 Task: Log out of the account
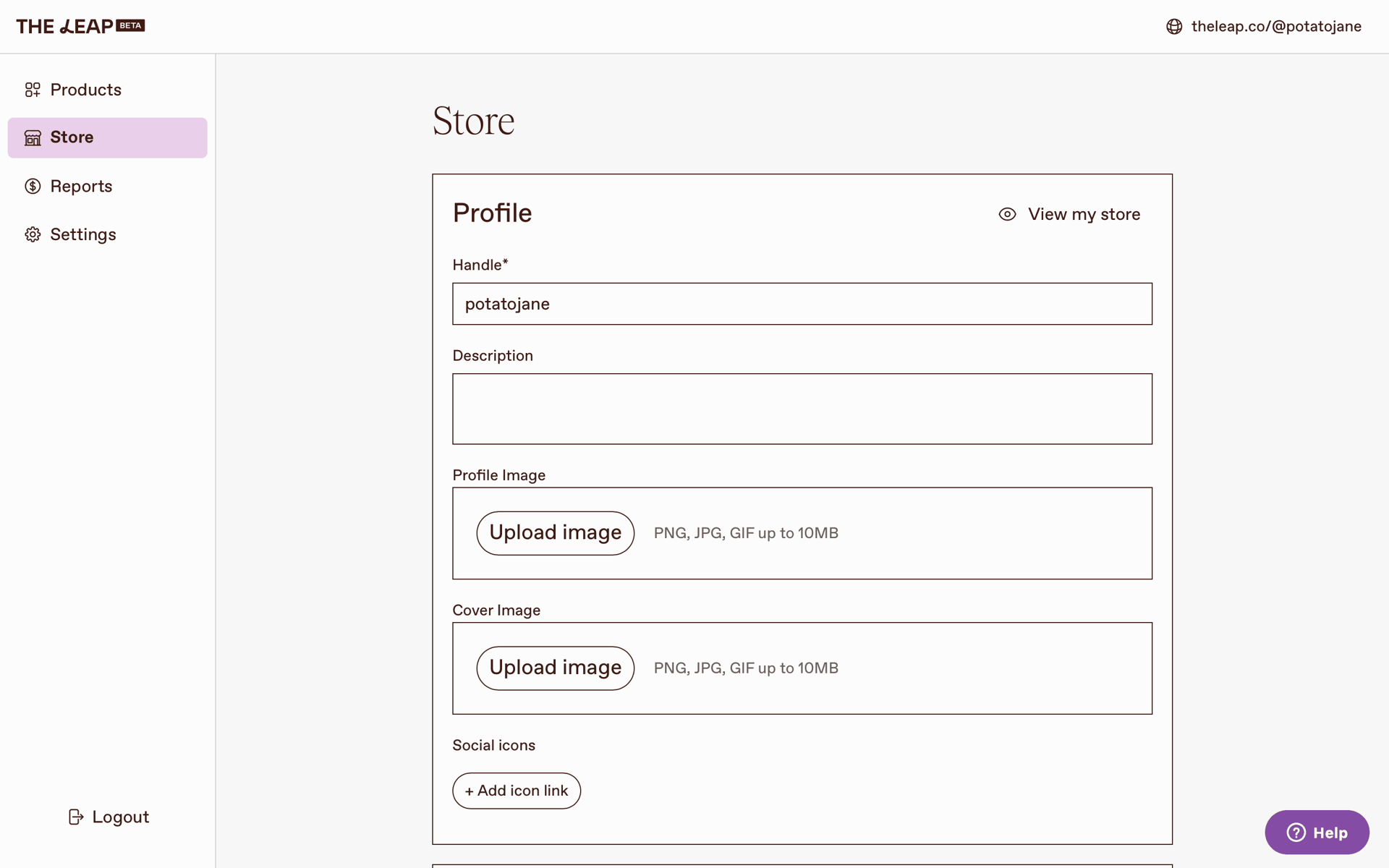click(109, 817)
